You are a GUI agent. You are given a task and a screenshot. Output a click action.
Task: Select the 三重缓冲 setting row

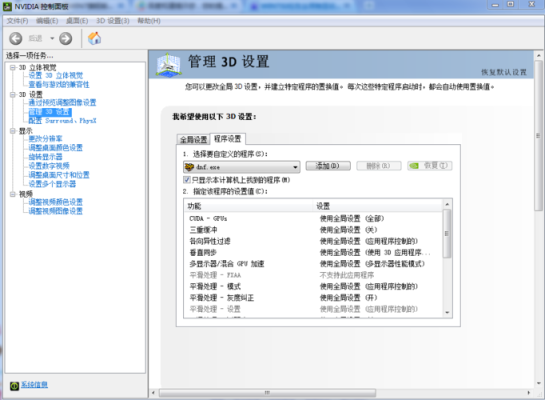[x=313, y=230]
